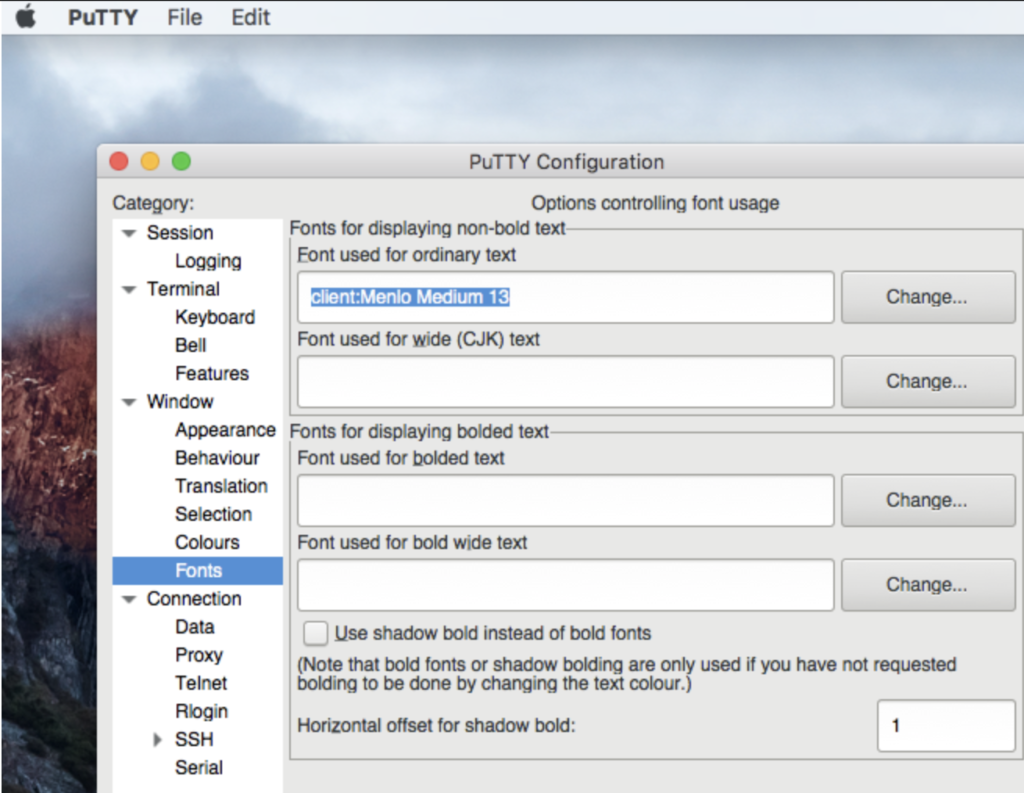
Task: Select the Serial category
Action: pos(198,767)
